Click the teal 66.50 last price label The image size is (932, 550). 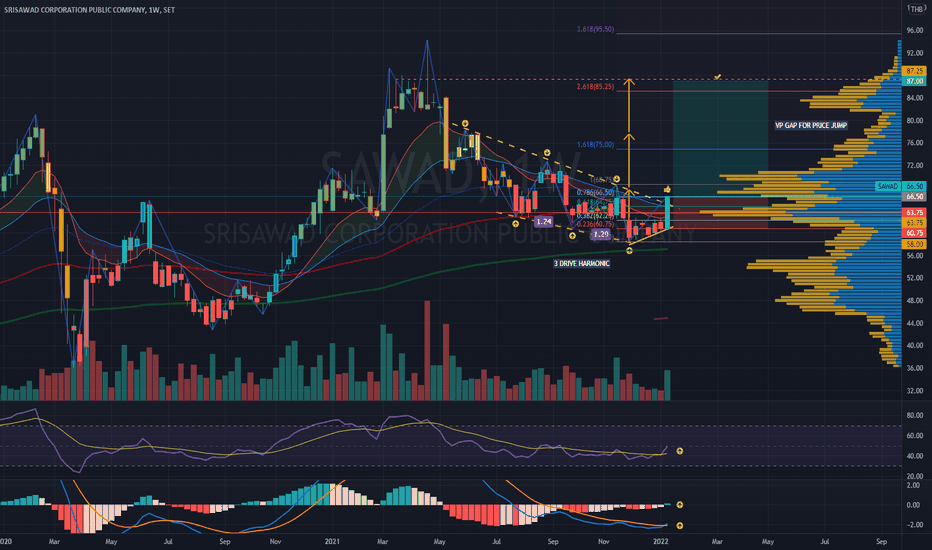[914, 186]
